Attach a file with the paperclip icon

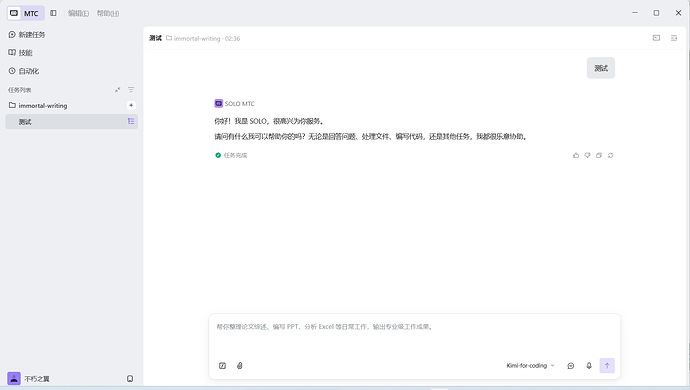pyautogui.click(x=240, y=366)
